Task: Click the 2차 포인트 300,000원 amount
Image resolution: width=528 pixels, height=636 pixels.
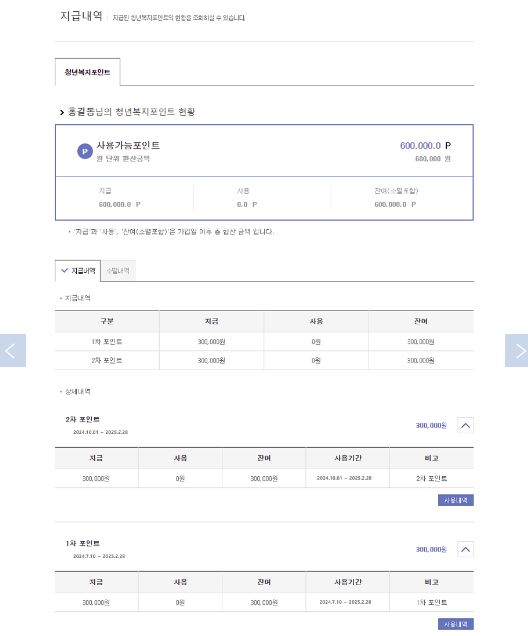Action: coord(431,425)
